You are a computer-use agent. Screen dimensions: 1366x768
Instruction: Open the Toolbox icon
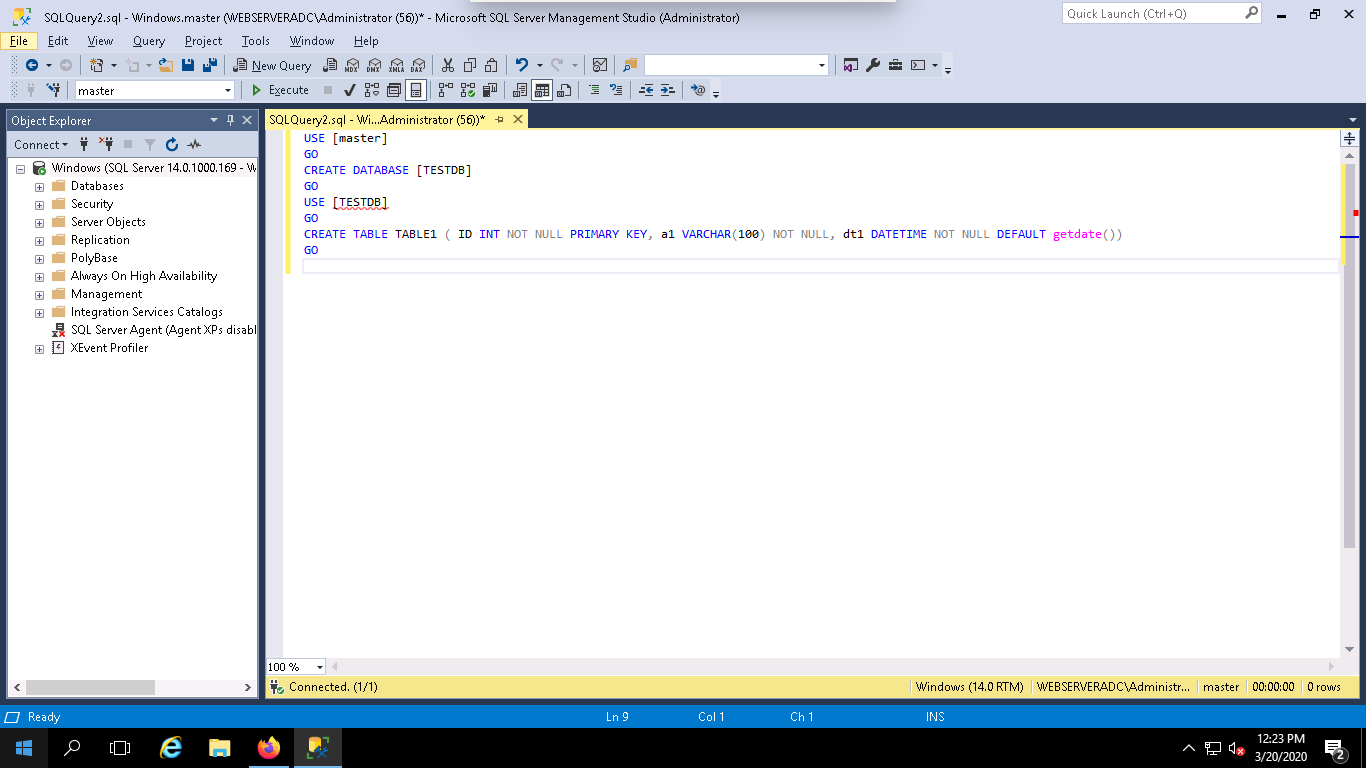pos(895,65)
